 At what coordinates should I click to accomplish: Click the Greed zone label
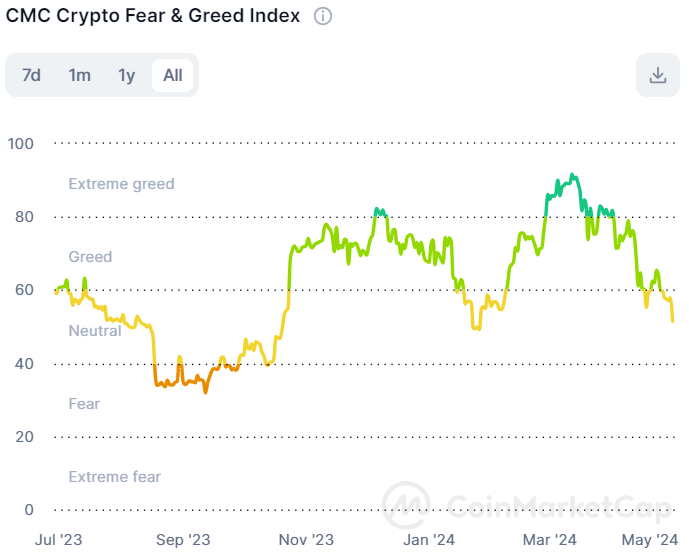[x=90, y=257]
